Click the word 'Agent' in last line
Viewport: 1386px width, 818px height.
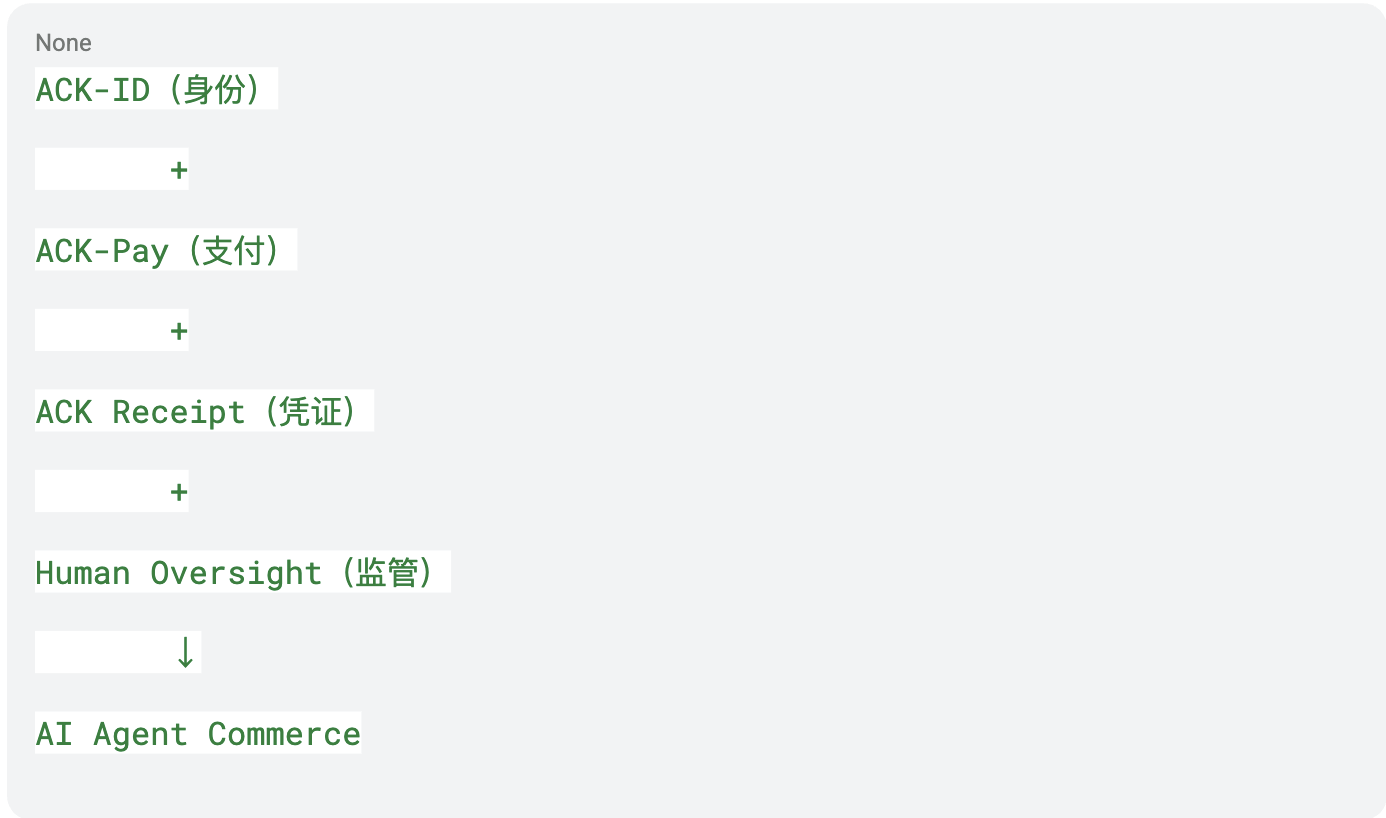pyautogui.click(x=141, y=735)
